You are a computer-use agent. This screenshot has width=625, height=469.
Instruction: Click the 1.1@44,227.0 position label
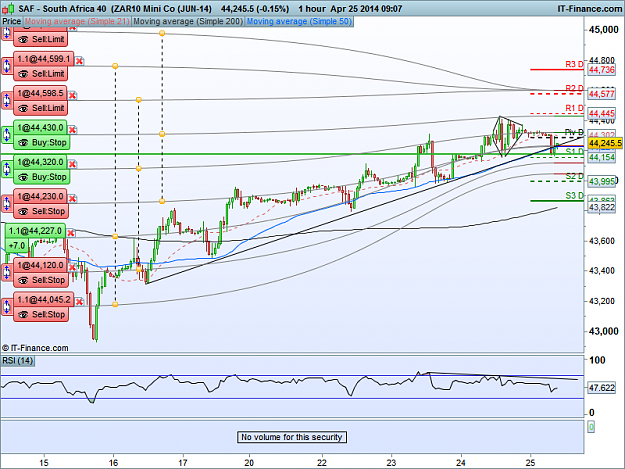pyautogui.click(x=35, y=231)
